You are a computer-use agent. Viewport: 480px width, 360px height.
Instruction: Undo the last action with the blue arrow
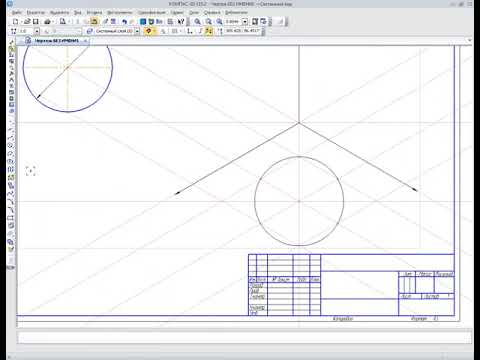124,22
